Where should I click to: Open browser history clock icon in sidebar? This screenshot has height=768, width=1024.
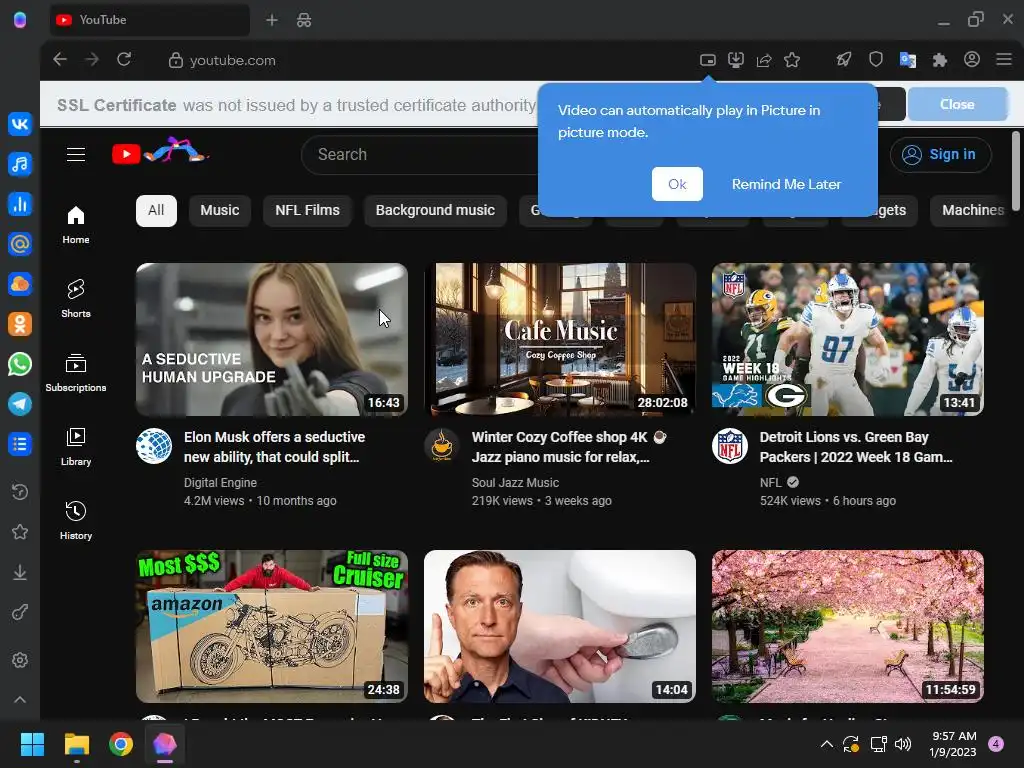[20, 492]
